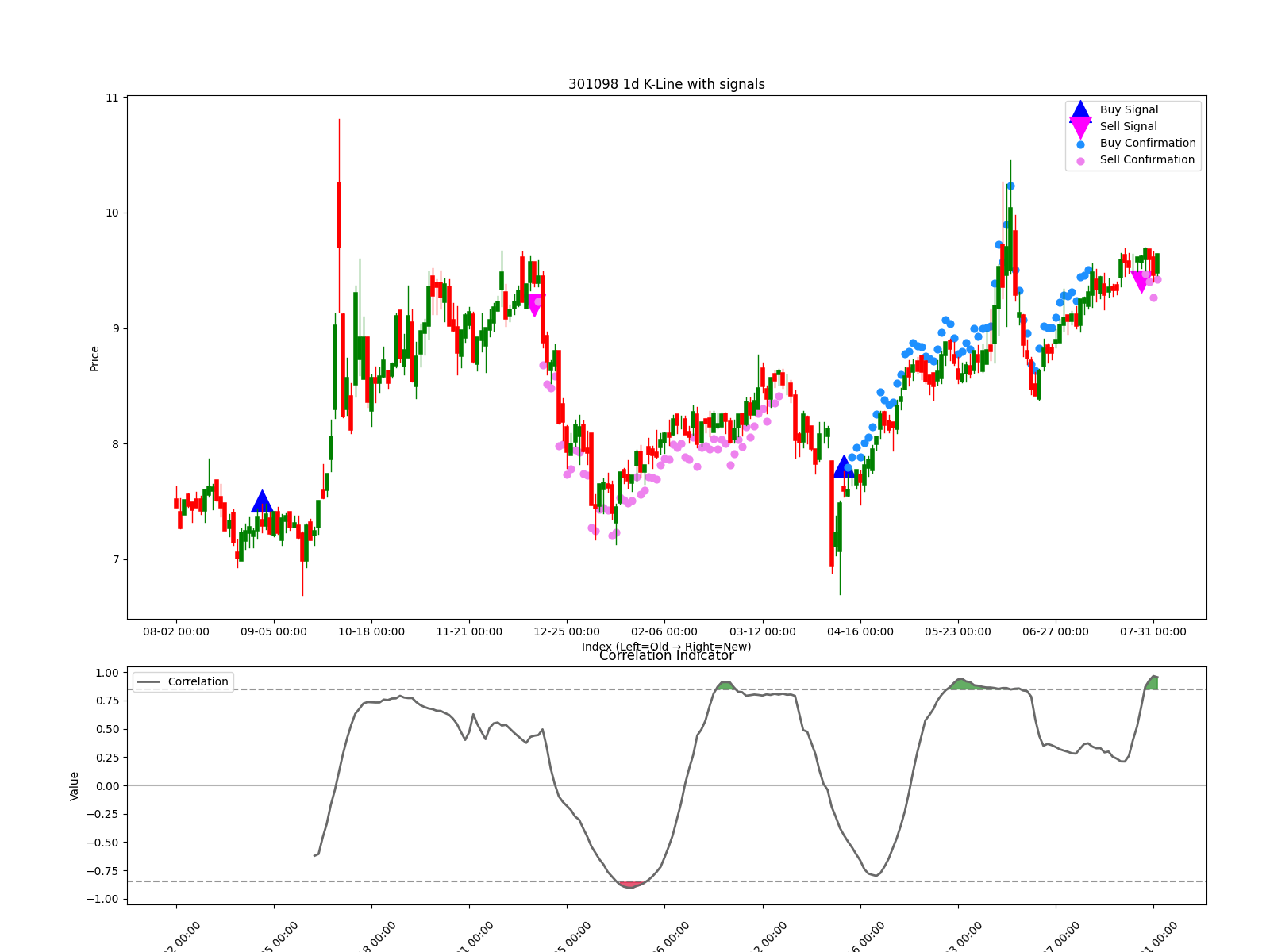Image resolution: width=1270 pixels, height=952 pixels.
Task: Click the 'Index (Left=Old → Right=New)' axis label
Action: [x=667, y=647]
